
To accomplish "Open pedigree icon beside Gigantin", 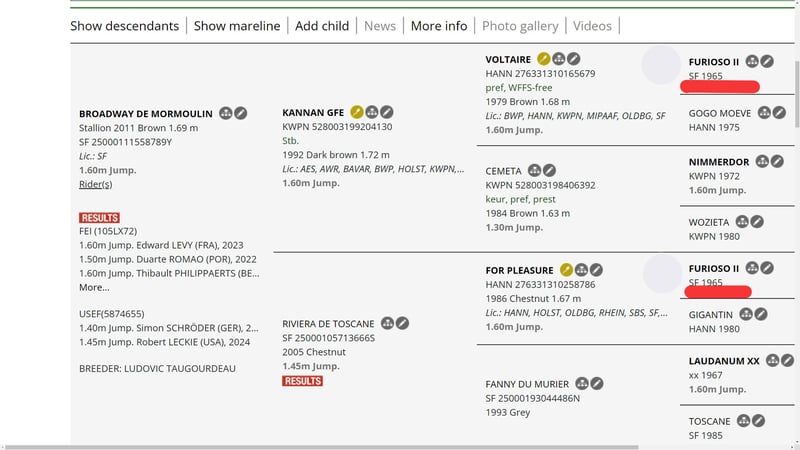I will (745, 314).
